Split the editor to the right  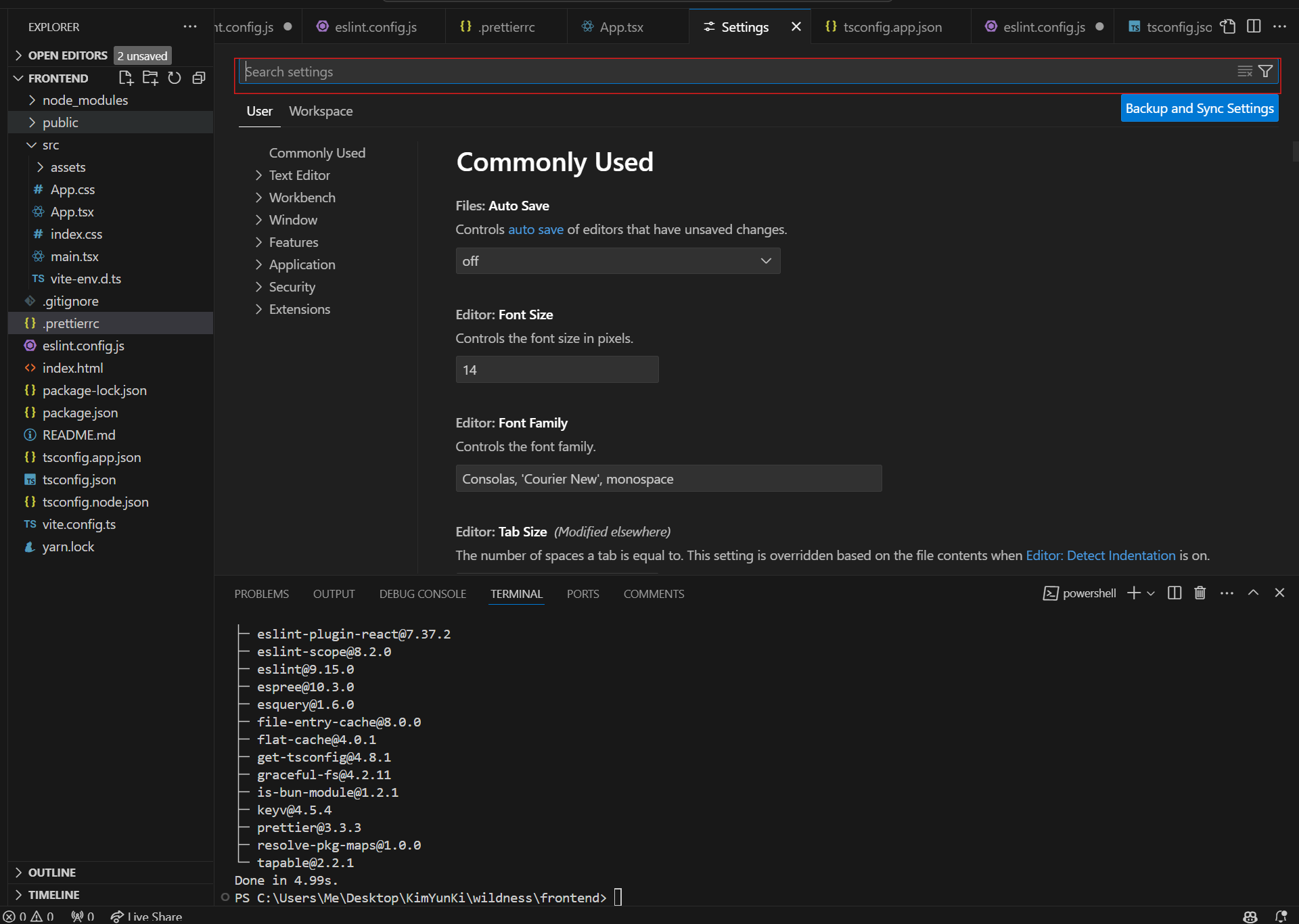(1254, 26)
